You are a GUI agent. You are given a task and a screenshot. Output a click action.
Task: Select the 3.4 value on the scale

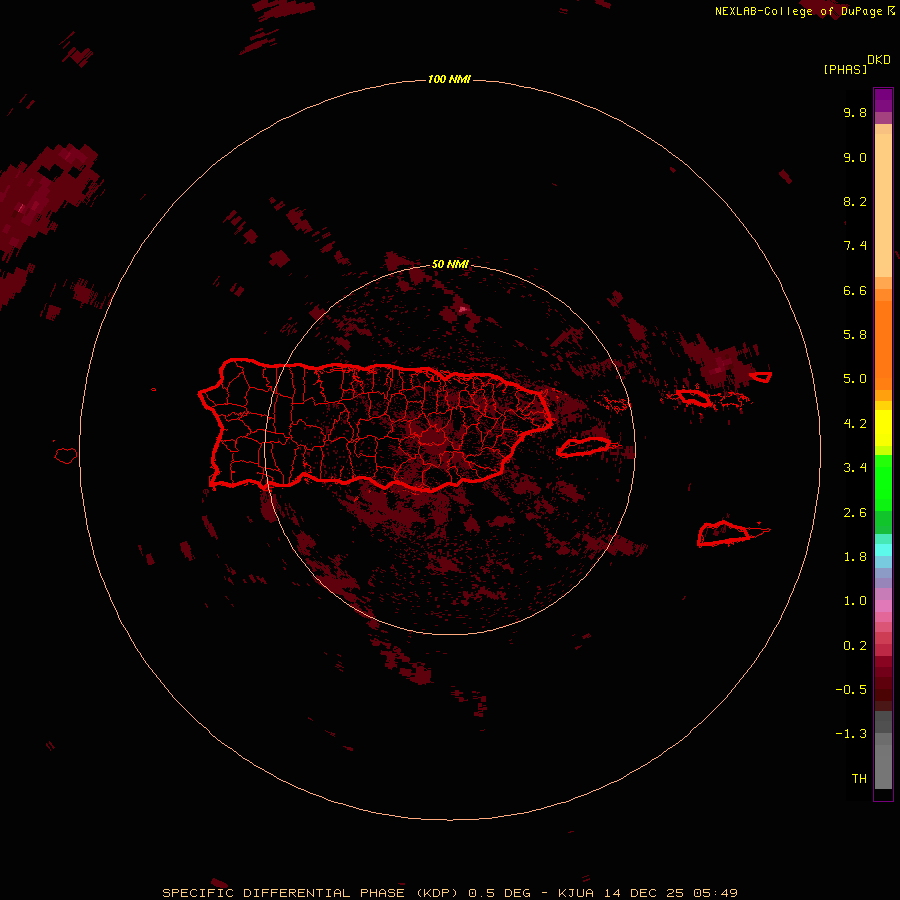[855, 467]
